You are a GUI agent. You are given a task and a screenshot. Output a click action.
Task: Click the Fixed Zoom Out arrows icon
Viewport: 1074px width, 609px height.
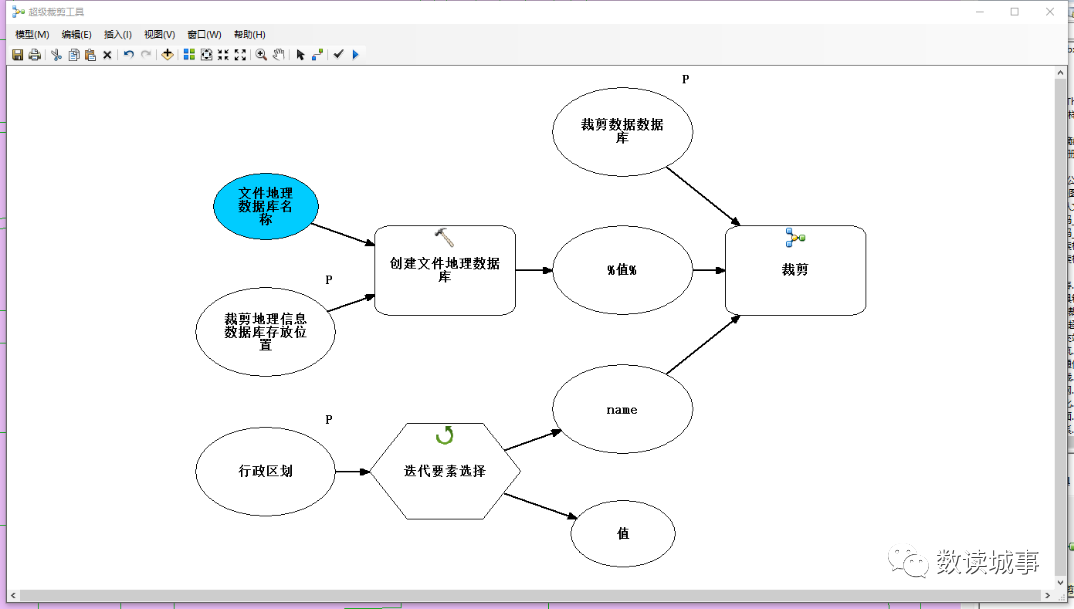click(x=240, y=55)
